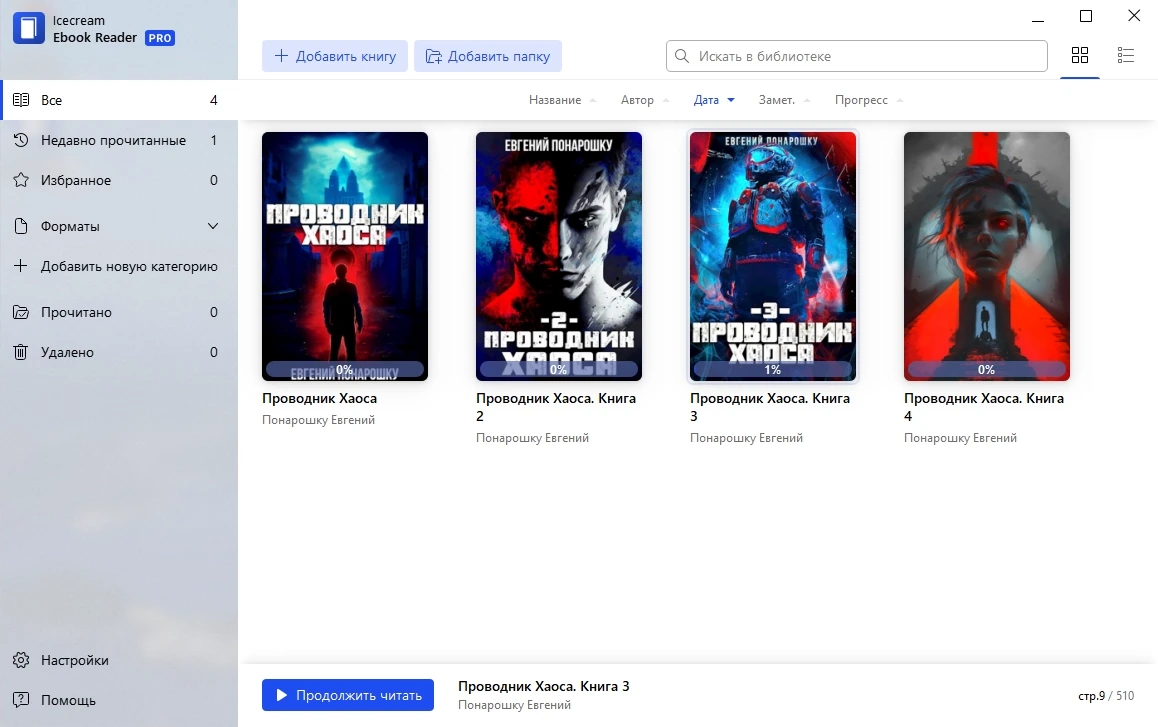Sort library by Название
The width and height of the screenshot is (1158, 727).
coord(562,100)
